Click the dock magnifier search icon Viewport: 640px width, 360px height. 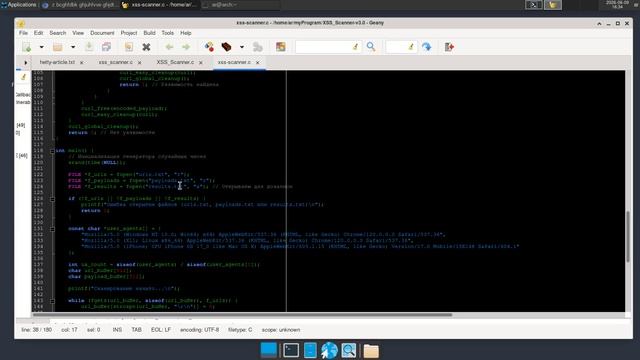[349, 350]
